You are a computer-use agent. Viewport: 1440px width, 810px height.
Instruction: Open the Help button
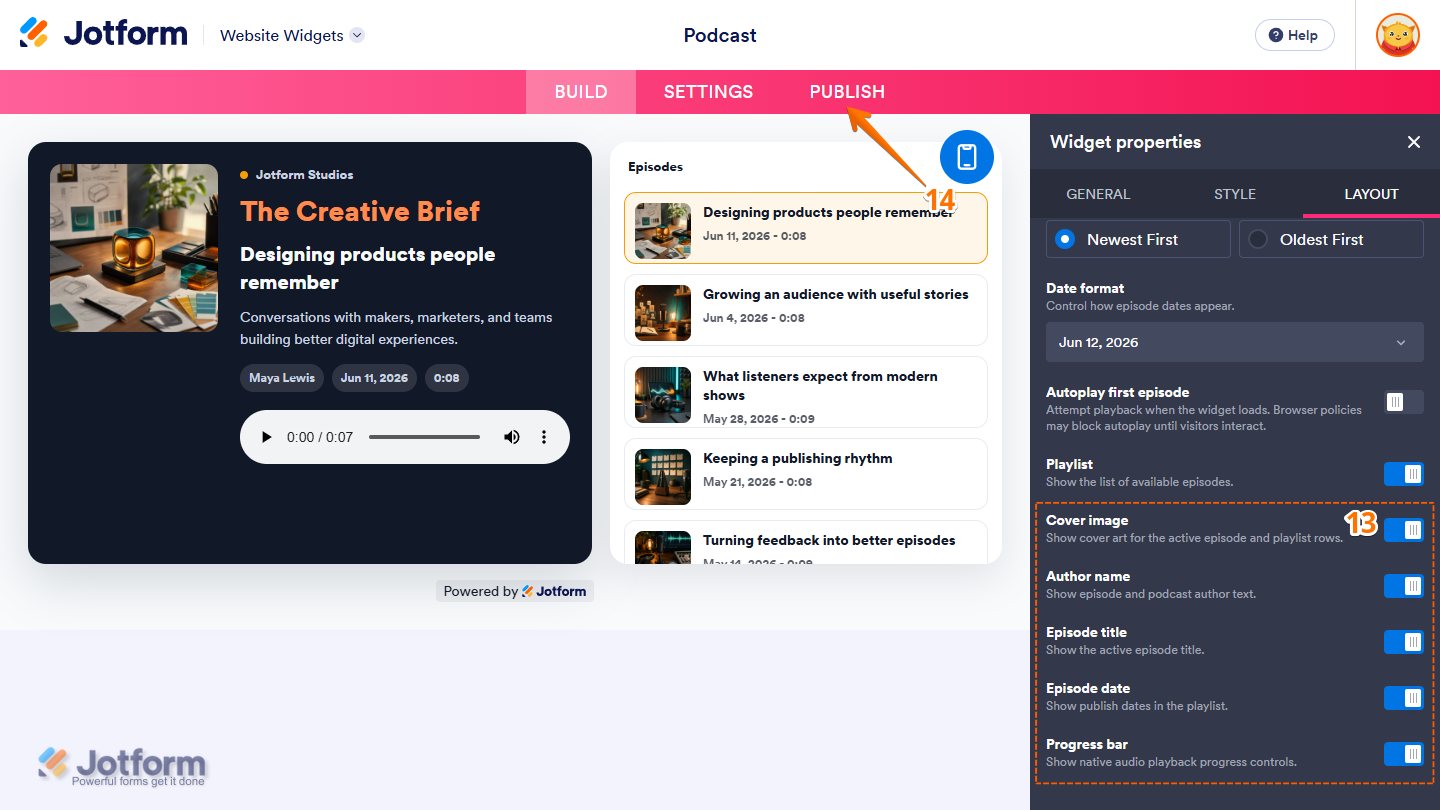tap(1294, 35)
